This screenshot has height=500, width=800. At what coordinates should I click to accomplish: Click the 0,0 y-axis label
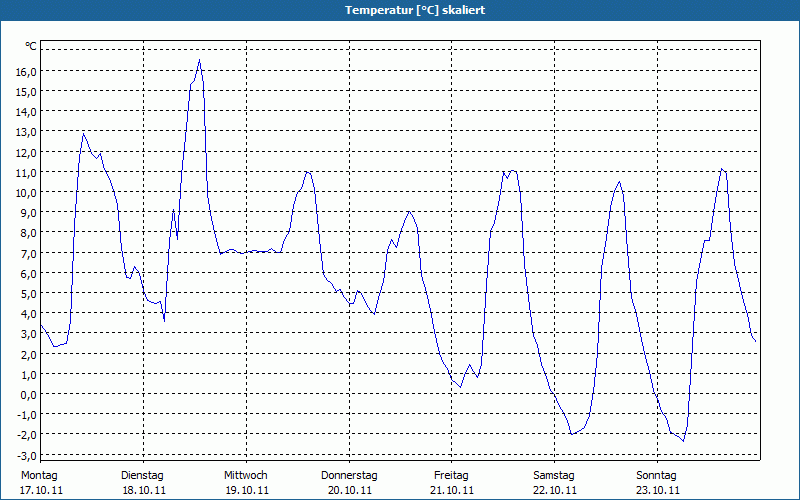(28, 395)
